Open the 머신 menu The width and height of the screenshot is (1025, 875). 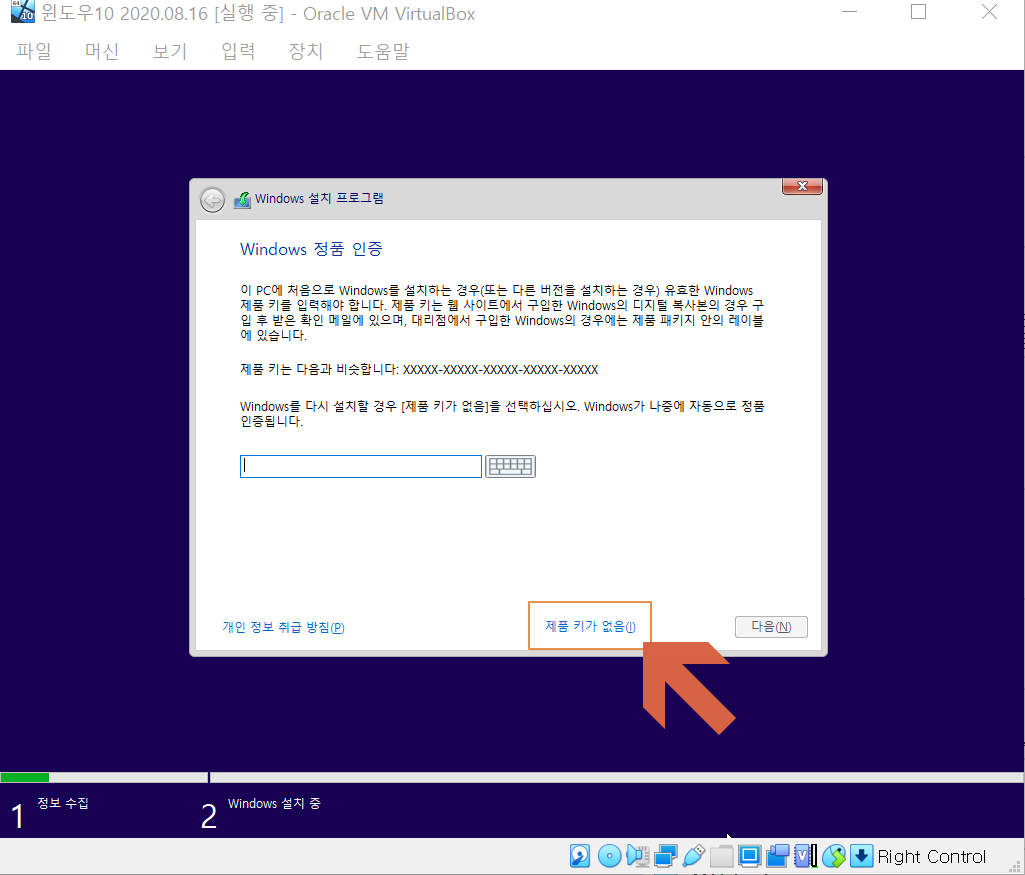(102, 51)
